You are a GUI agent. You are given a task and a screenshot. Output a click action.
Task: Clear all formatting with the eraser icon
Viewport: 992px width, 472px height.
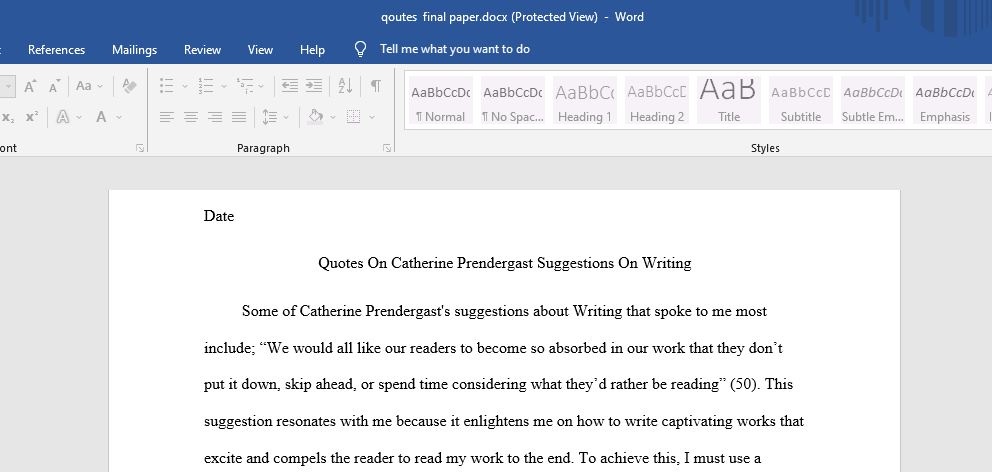[x=129, y=86]
